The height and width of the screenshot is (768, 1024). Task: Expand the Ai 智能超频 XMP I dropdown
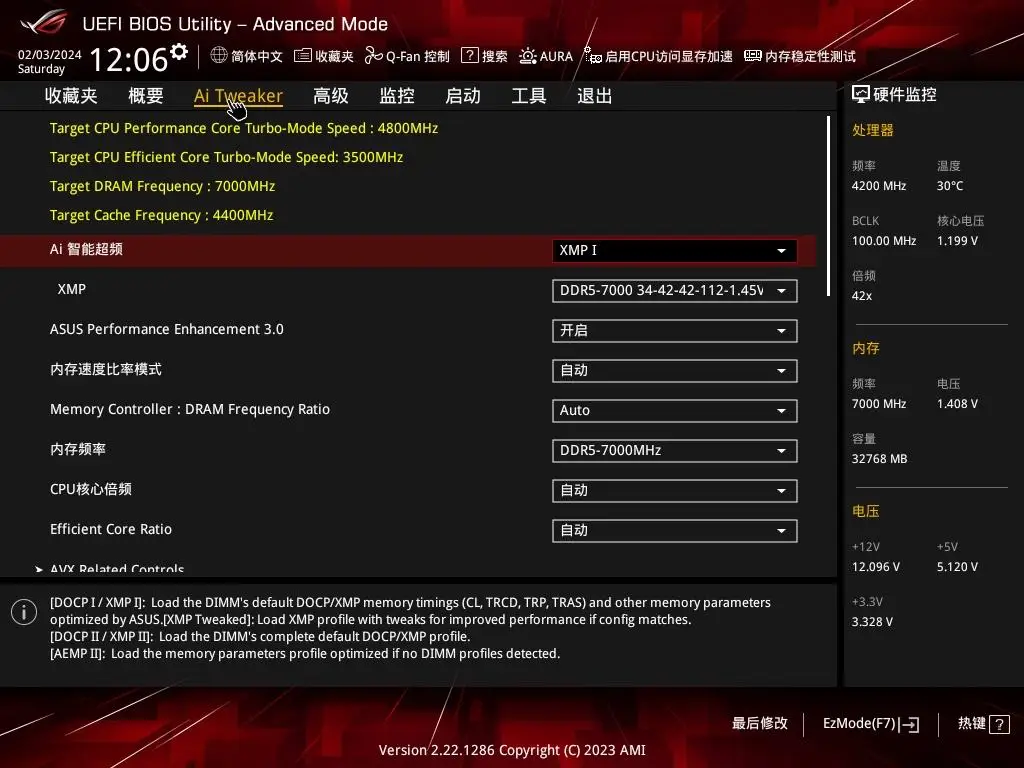pyautogui.click(x=674, y=251)
